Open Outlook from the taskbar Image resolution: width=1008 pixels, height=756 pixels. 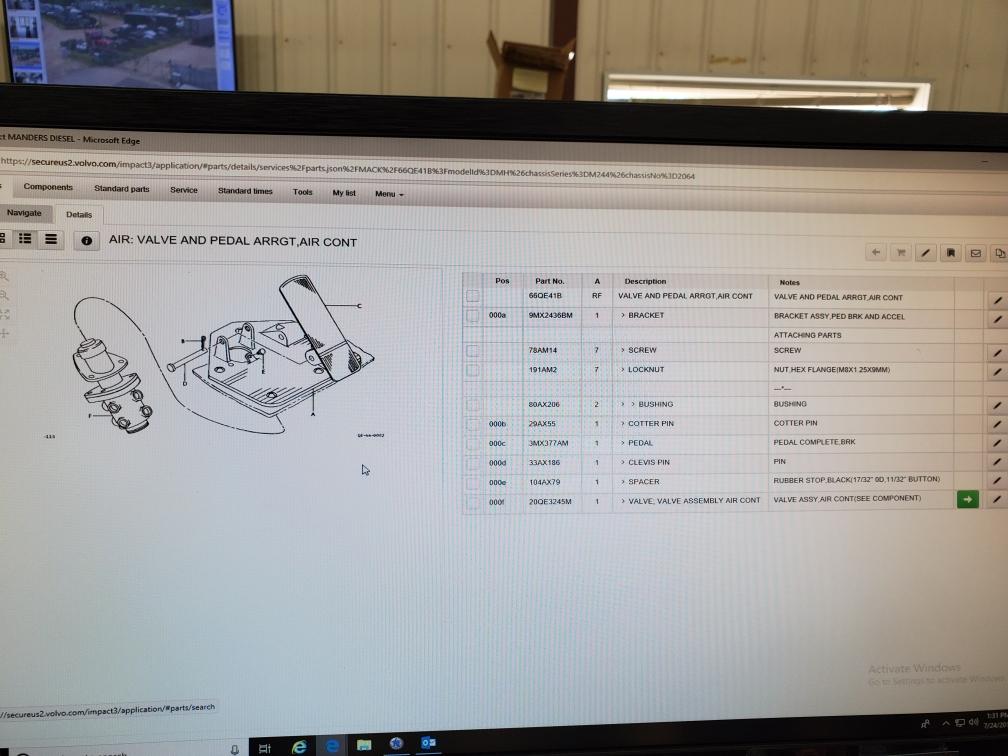[428, 743]
